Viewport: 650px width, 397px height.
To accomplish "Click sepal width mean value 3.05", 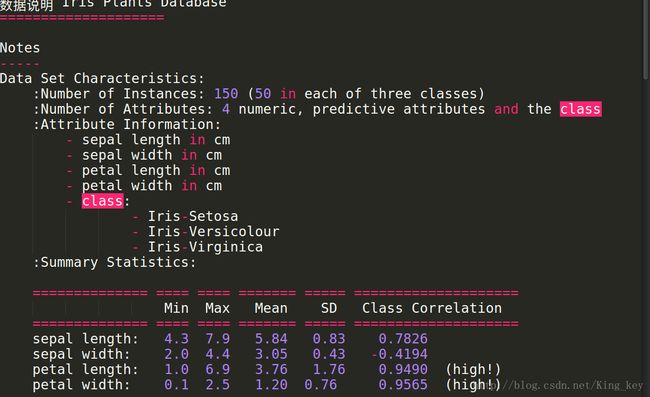I will click(271, 354).
